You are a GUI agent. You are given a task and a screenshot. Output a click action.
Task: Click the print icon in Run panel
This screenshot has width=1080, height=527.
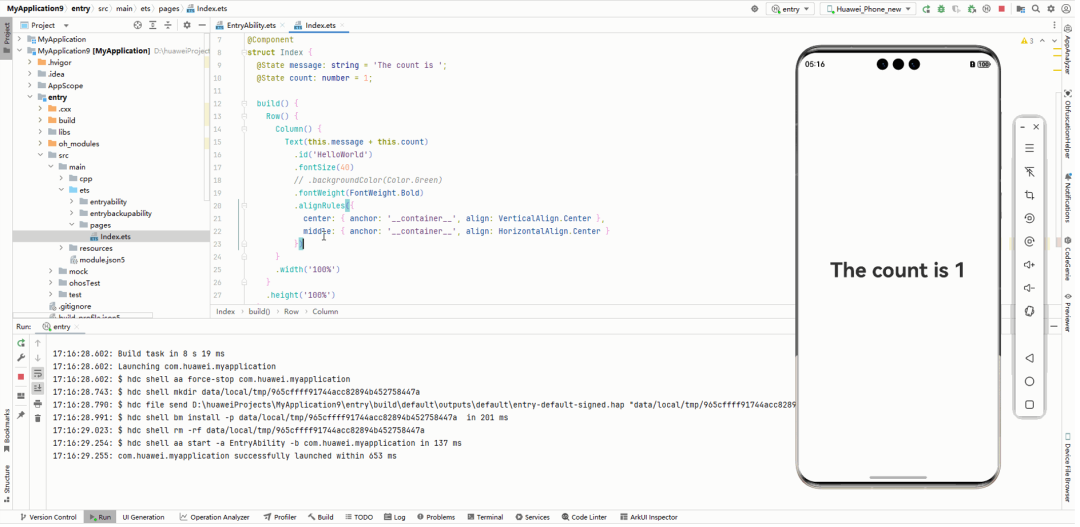coord(38,403)
